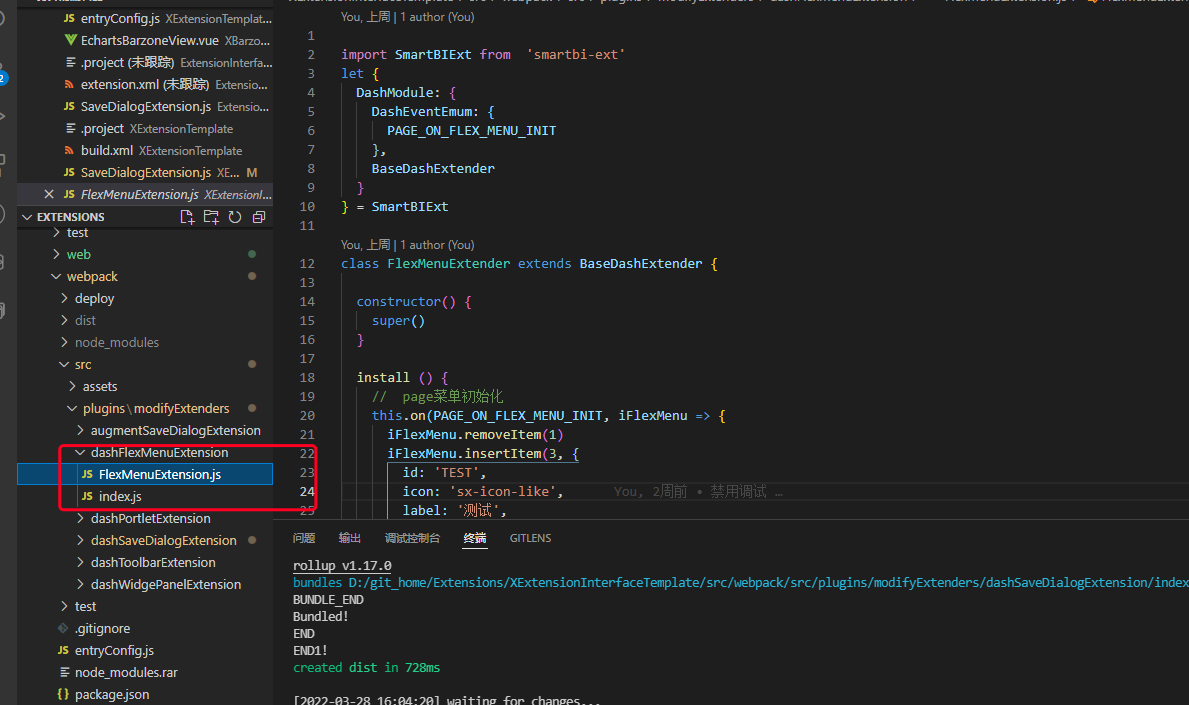Click the 'smartbi-ext' import string in code
This screenshot has width=1189, height=705.
576,55
